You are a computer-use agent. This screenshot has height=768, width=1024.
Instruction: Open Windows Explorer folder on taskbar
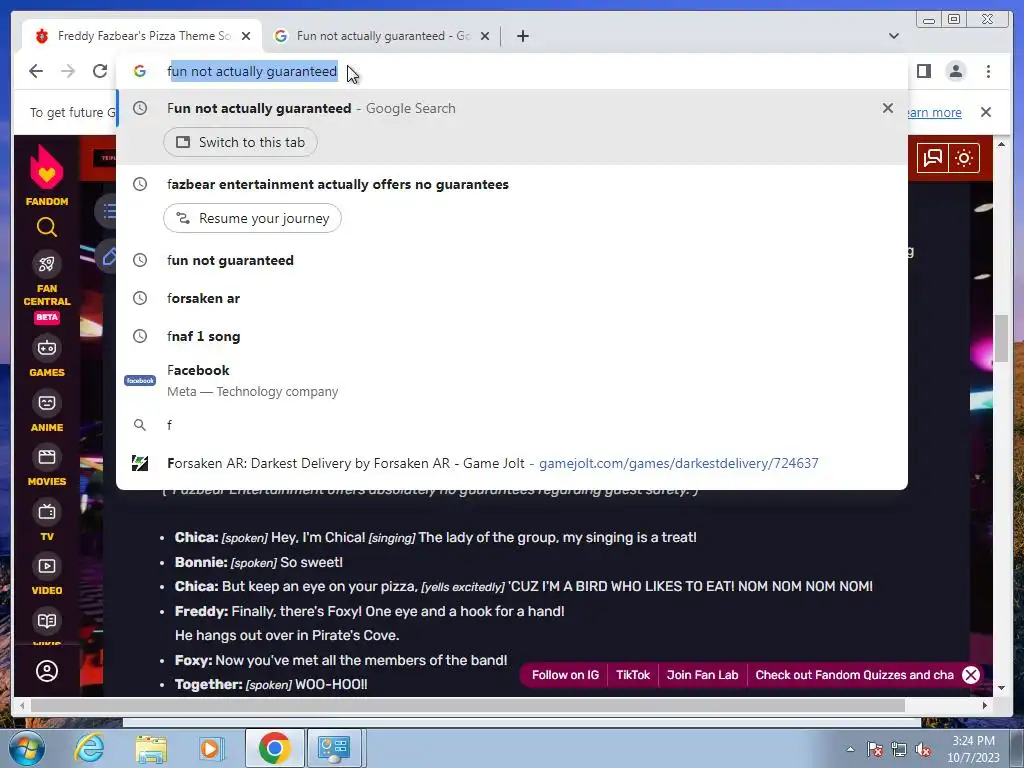151,748
